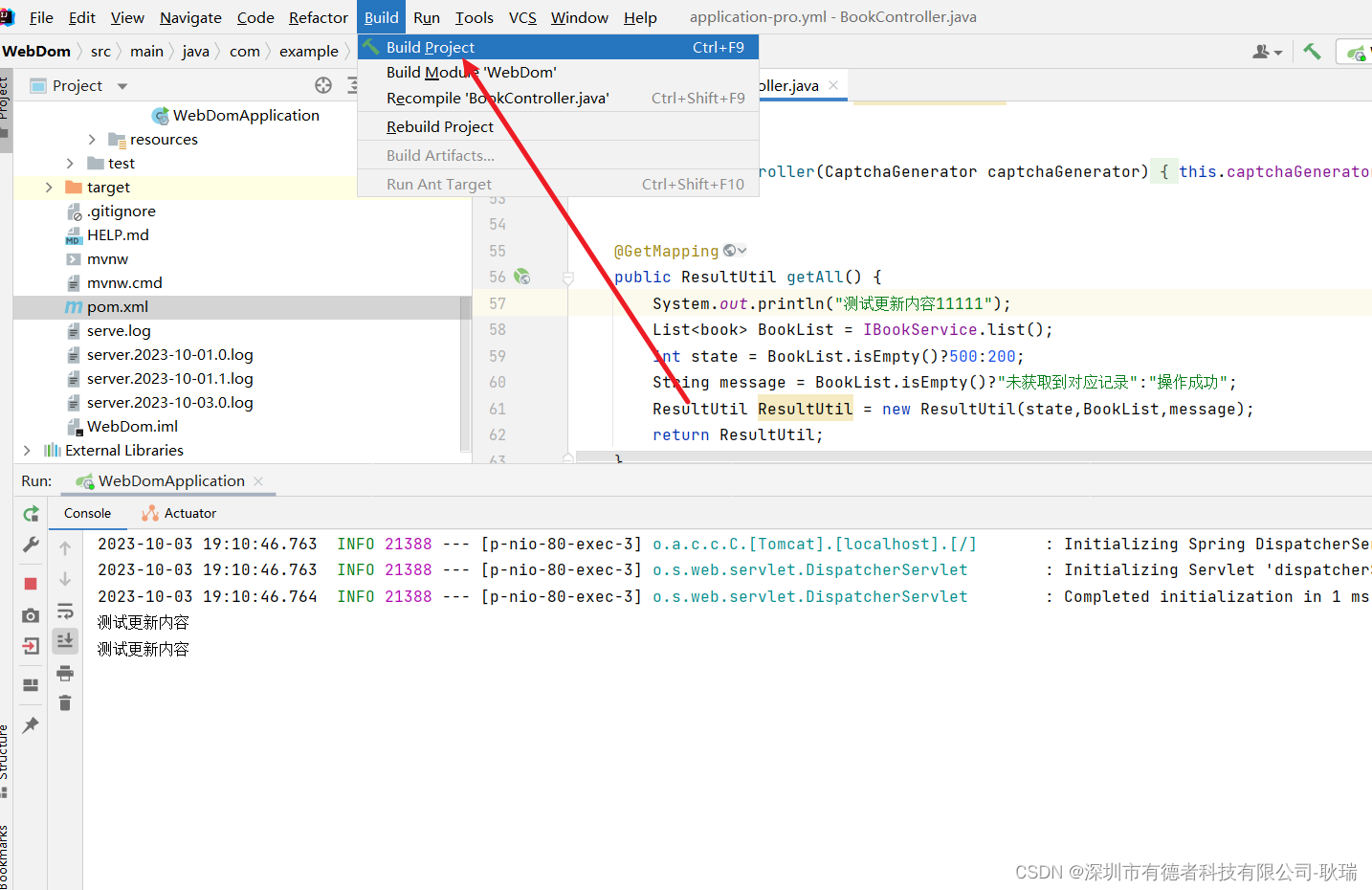Toggle soft-wrap in console
Screen dimensions: 1372x890
pyautogui.click(x=65, y=611)
